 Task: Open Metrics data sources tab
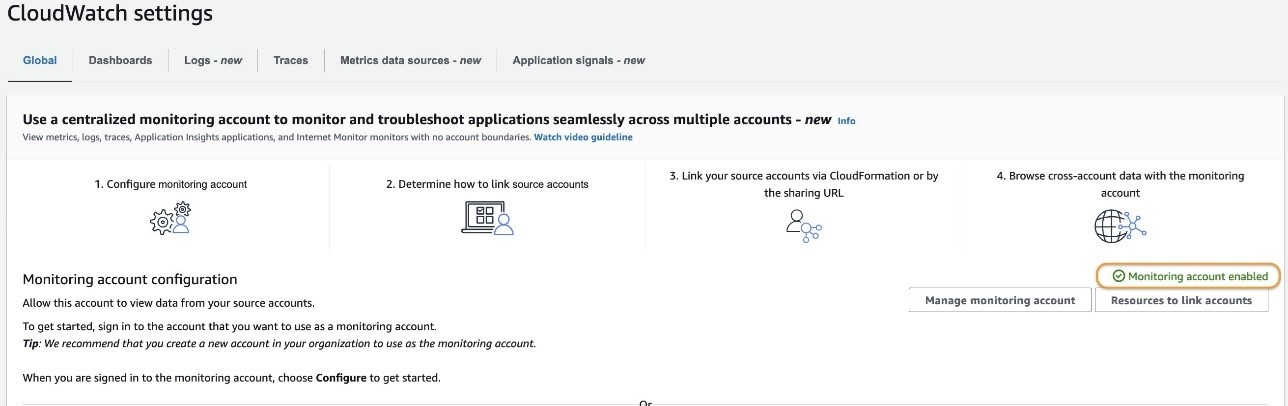(410, 60)
